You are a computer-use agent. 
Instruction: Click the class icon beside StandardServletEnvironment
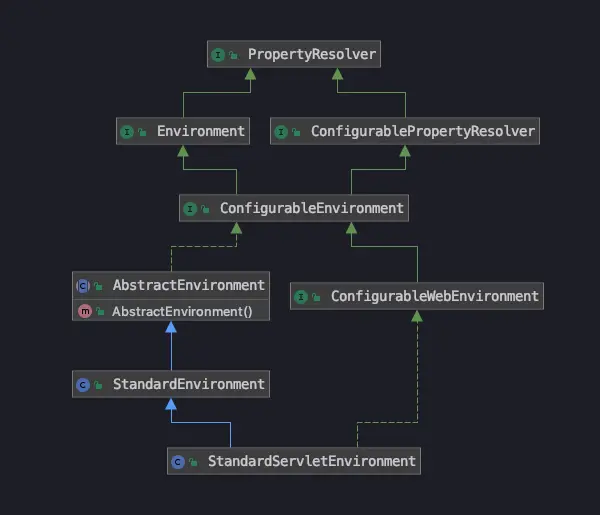178,462
